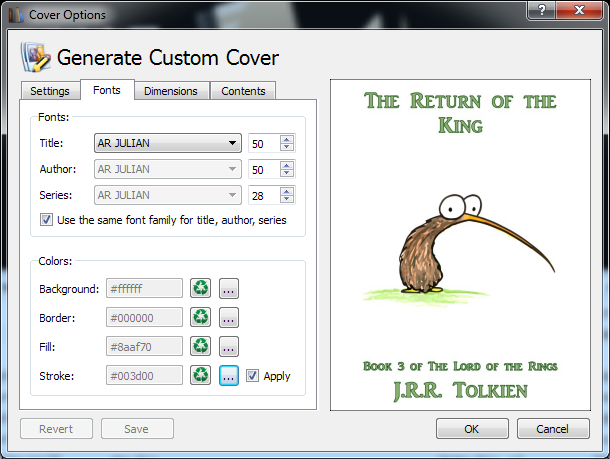610x459 pixels.
Task: Click the Generate Custom Cover header icon
Action: [x=36, y=58]
